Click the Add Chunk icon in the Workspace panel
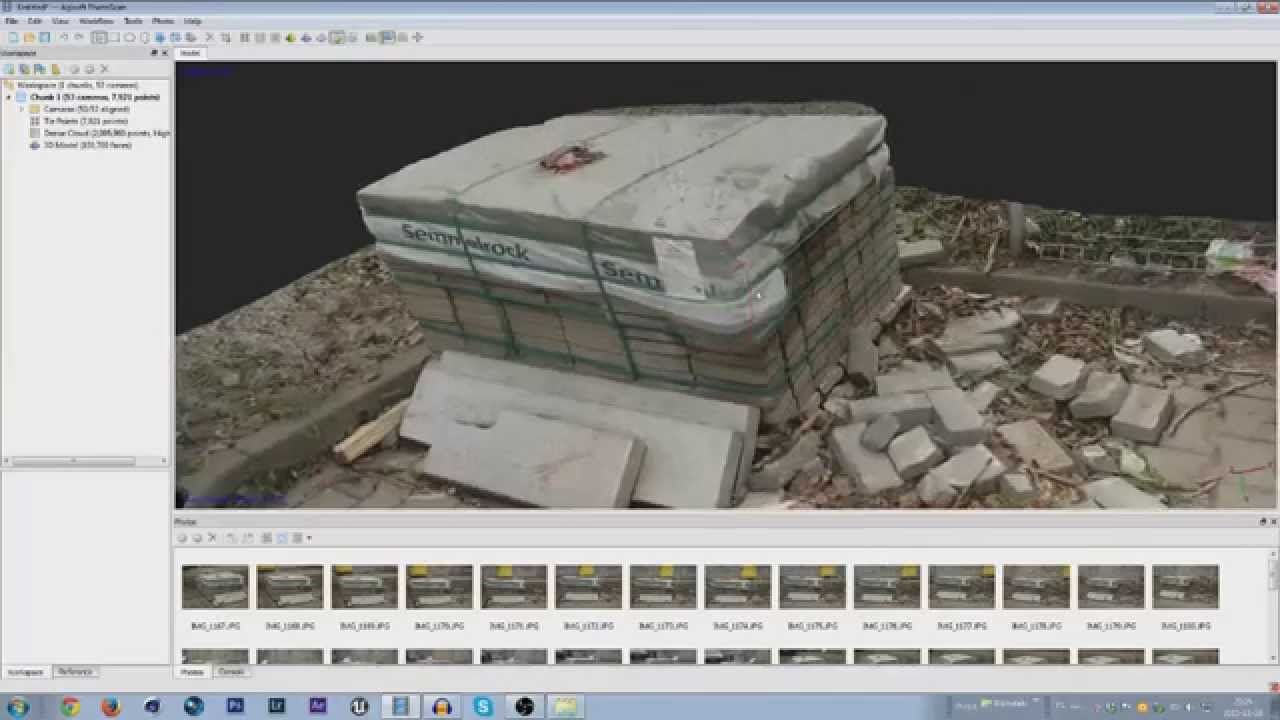This screenshot has height=720, width=1280. (x=9, y=69)
